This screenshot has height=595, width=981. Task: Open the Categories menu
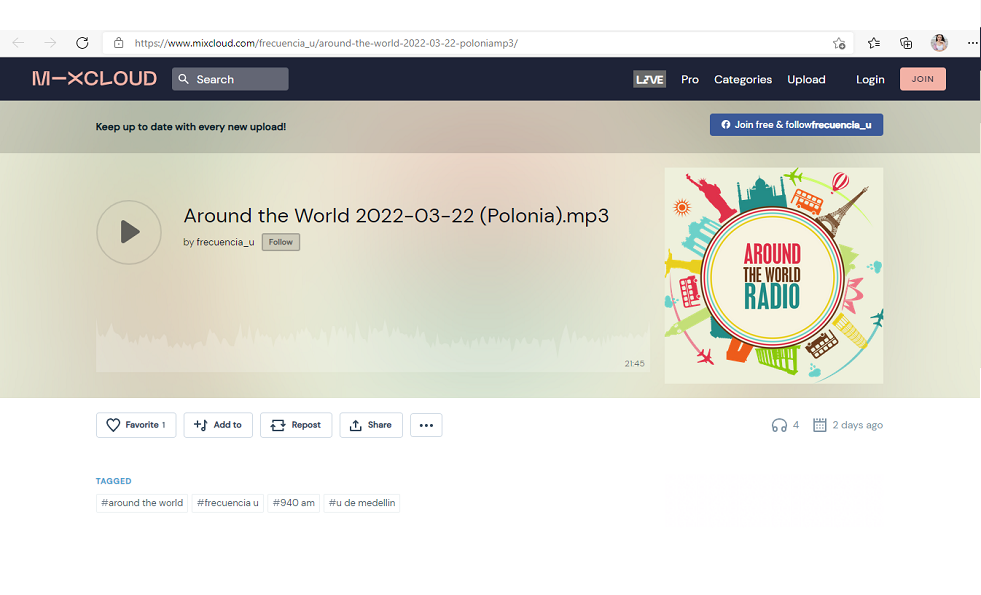click(x=742, y=79)
